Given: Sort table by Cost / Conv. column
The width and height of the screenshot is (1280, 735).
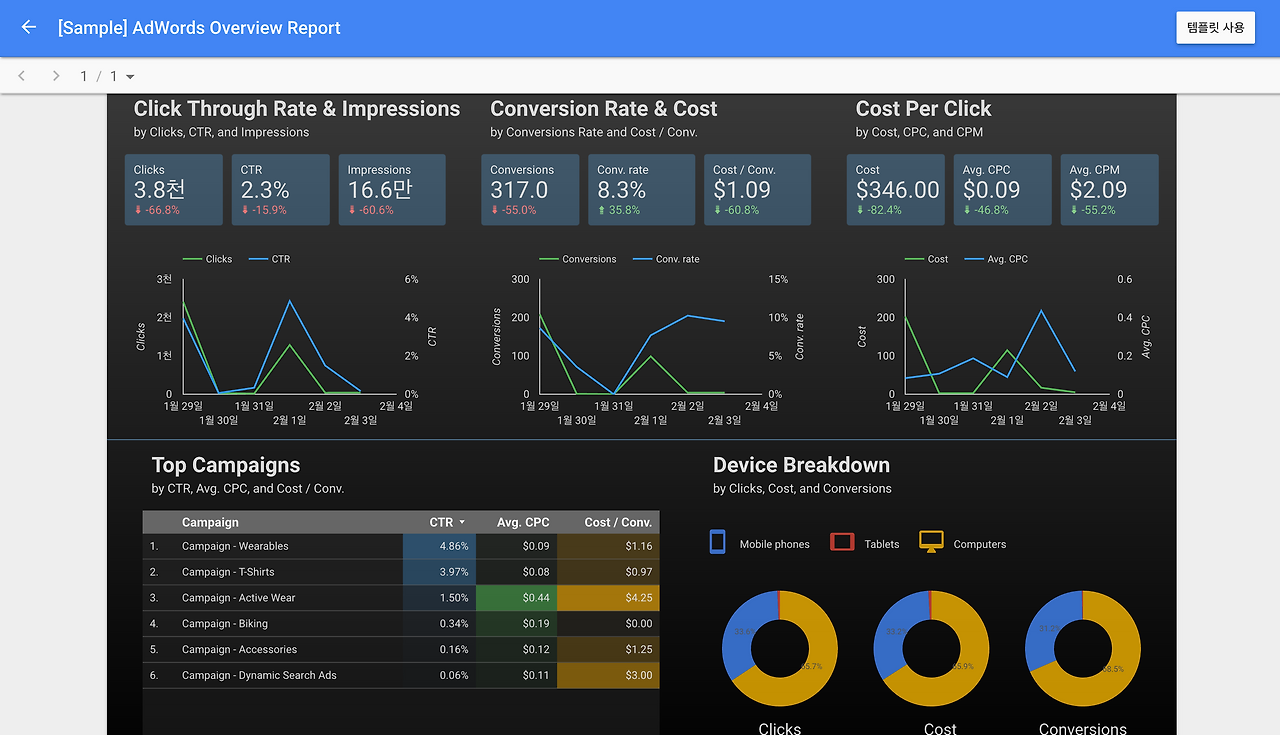Looking at the screenshot, I should (618, 522).
